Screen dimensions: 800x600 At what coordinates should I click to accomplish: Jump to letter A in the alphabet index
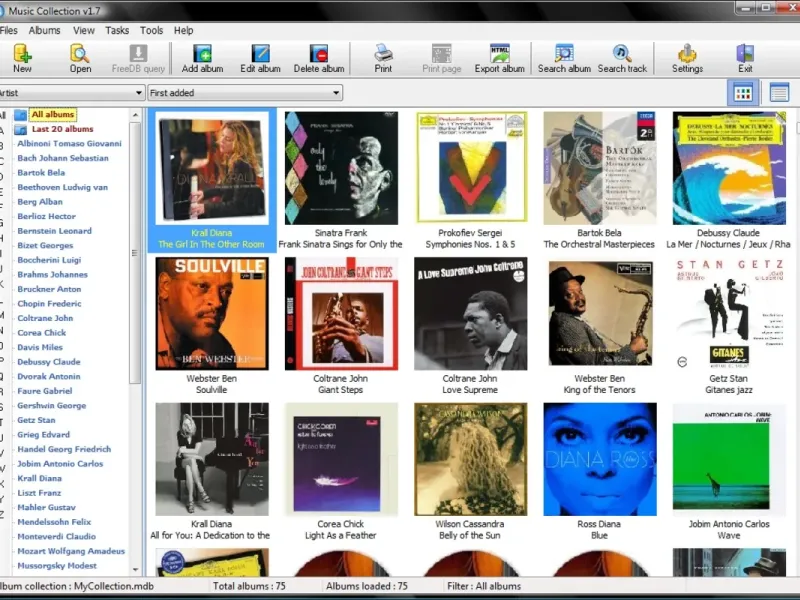[2, 131]
